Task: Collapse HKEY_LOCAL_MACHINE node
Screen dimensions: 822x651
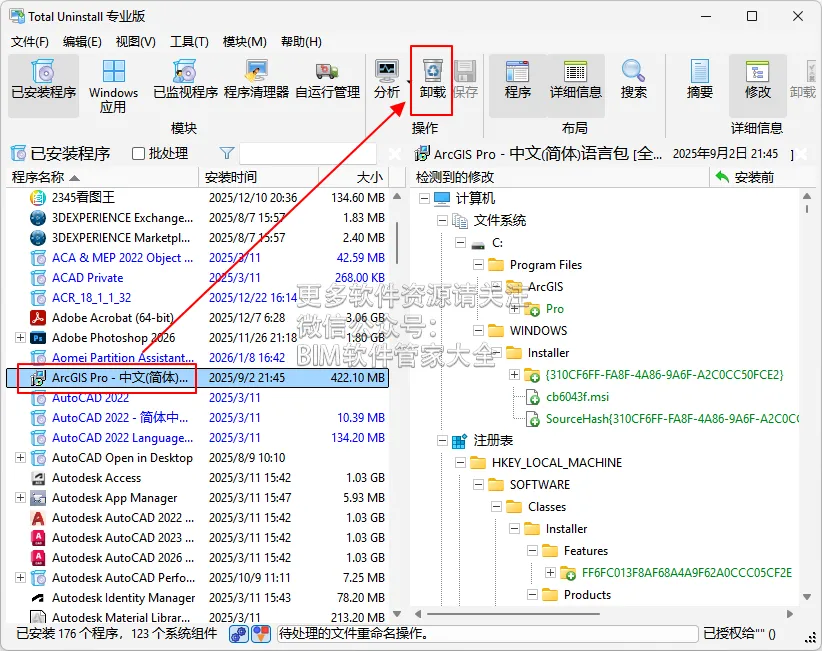Action: (x=461, y=463)
